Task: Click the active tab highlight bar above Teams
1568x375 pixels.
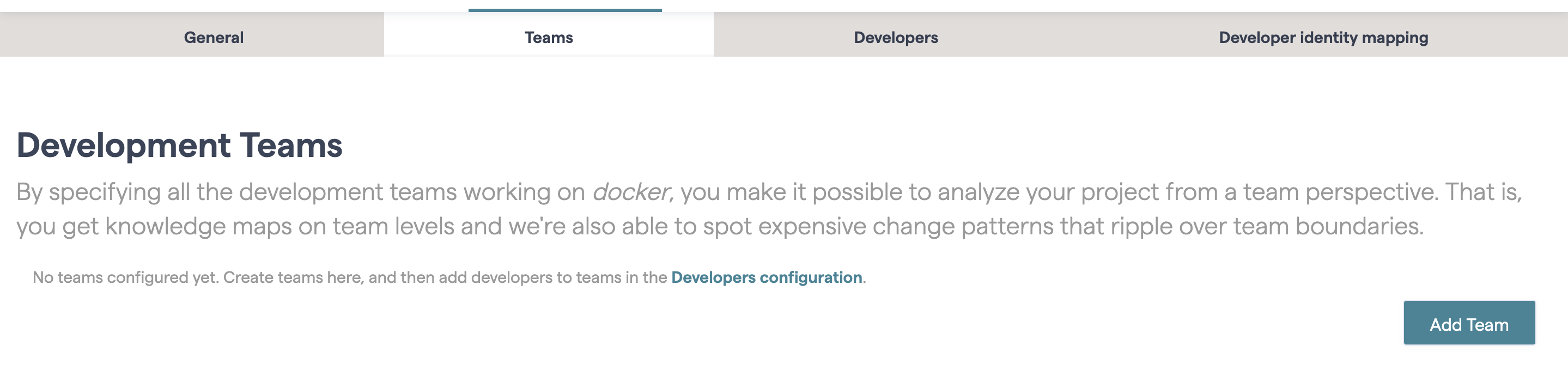Action: [566, 9]
